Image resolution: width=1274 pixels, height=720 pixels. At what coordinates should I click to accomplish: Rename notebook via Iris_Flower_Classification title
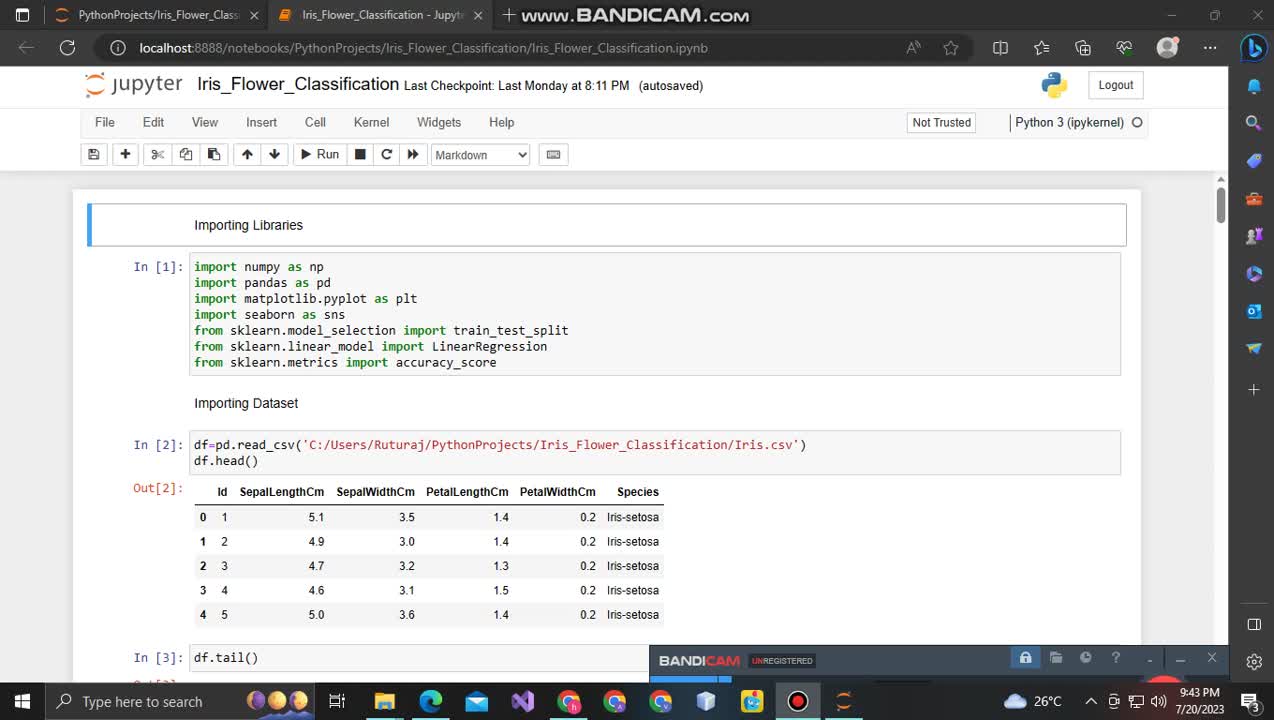(298, 84)
